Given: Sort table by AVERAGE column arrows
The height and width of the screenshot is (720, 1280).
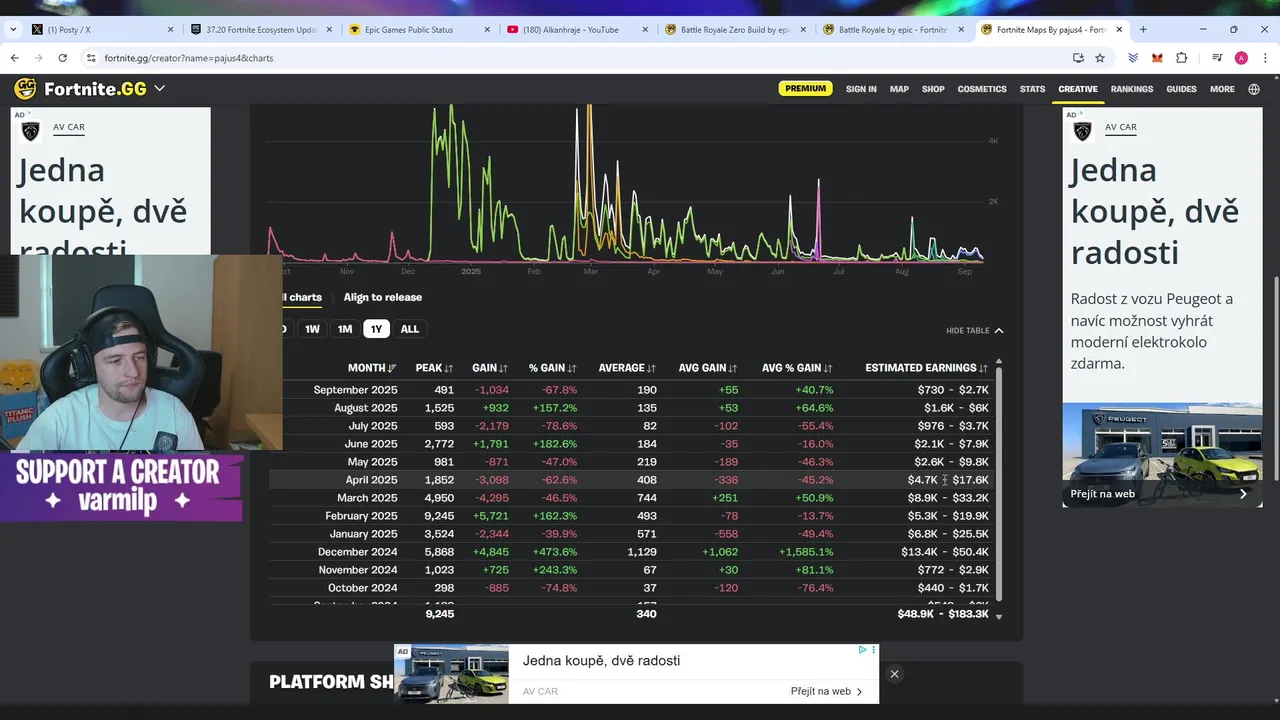Looking at the screenshot, I should tap(651, 368).
